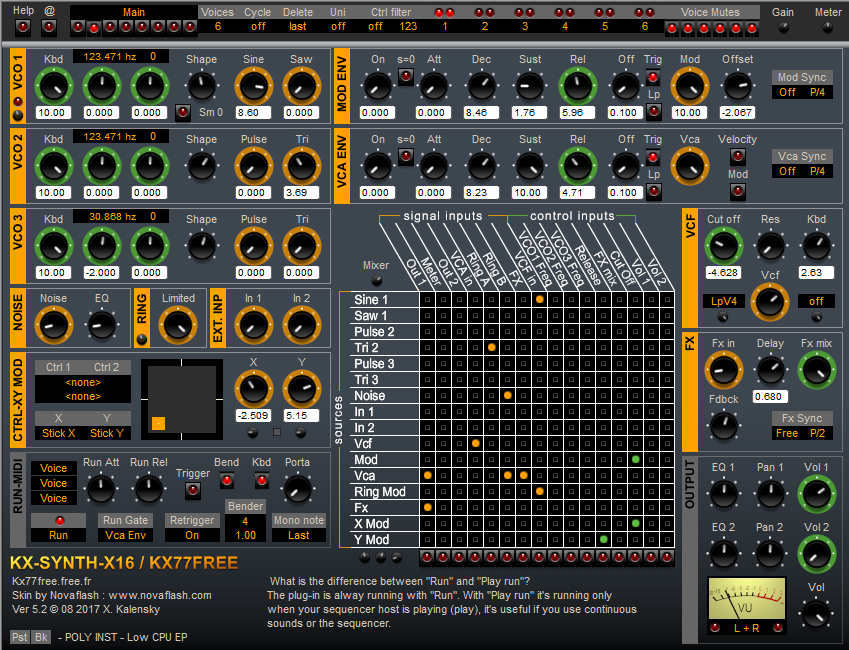
Task: Select the Sine 1 matrix row label
Action: [384, 300]
